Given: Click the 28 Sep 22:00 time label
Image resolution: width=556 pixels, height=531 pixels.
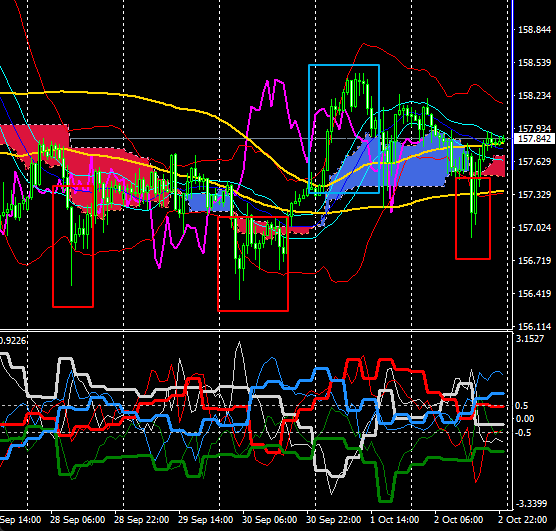Looking at the screenshot, I should (141, 520).
